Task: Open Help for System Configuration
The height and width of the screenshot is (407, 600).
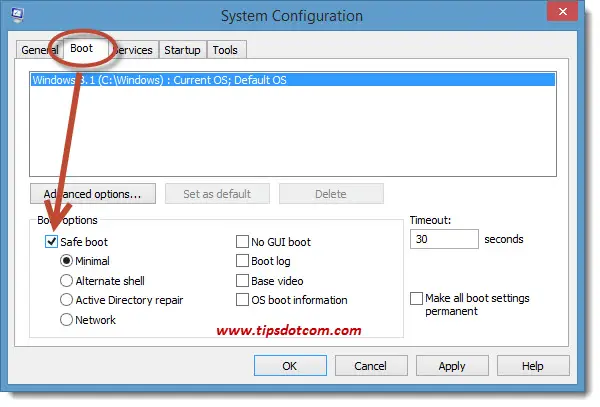Action: [x=533, y=366]
